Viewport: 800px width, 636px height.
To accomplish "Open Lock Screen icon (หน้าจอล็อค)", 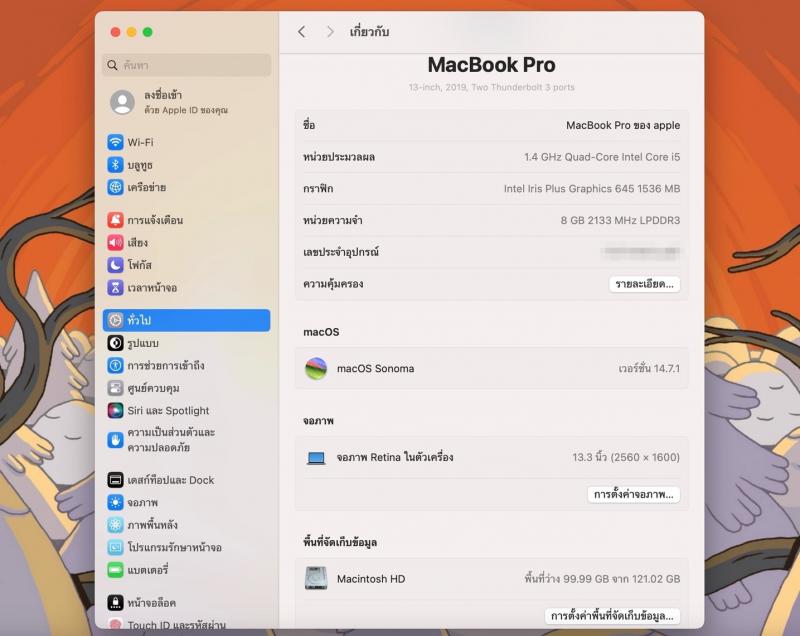I will pyautogui.click(x=115, y=602).
